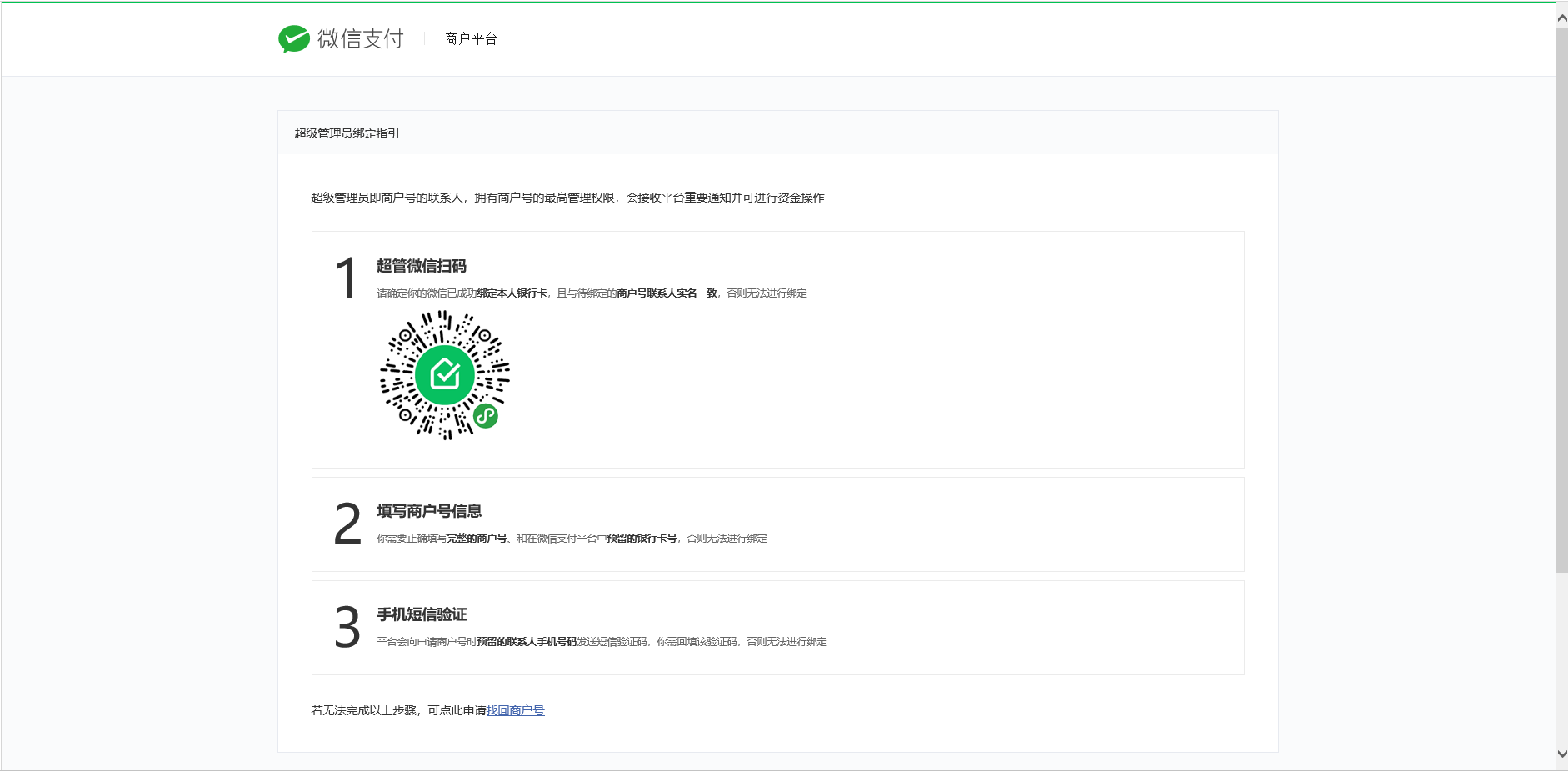Image resolution: width=1568 pixels, height=772 pixels.
Task: Click the 填写商户号信息 step heading
Action: point(429,511)
